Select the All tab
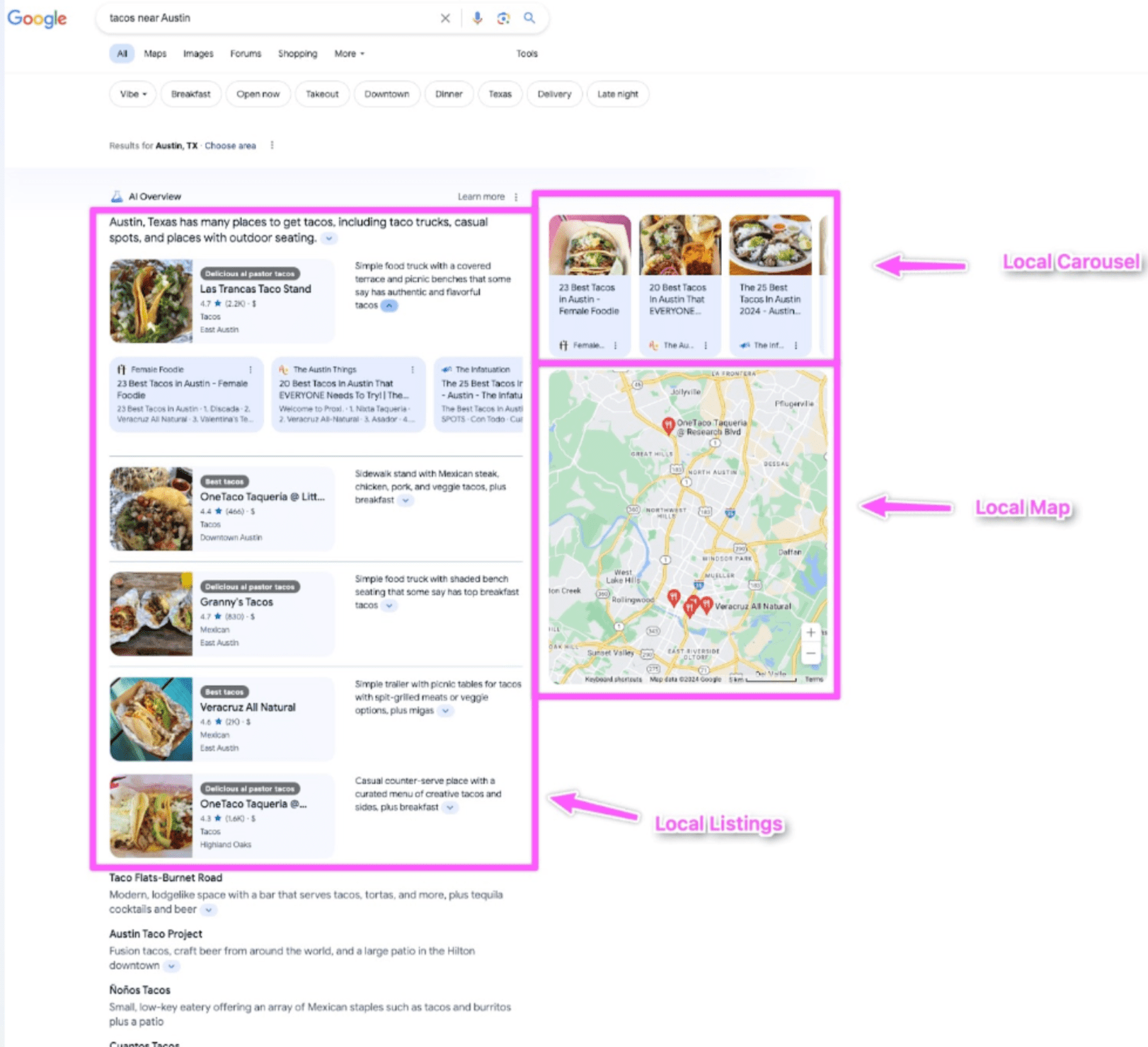Viewport: 1148px width, 1047px height. coord(122,54)
